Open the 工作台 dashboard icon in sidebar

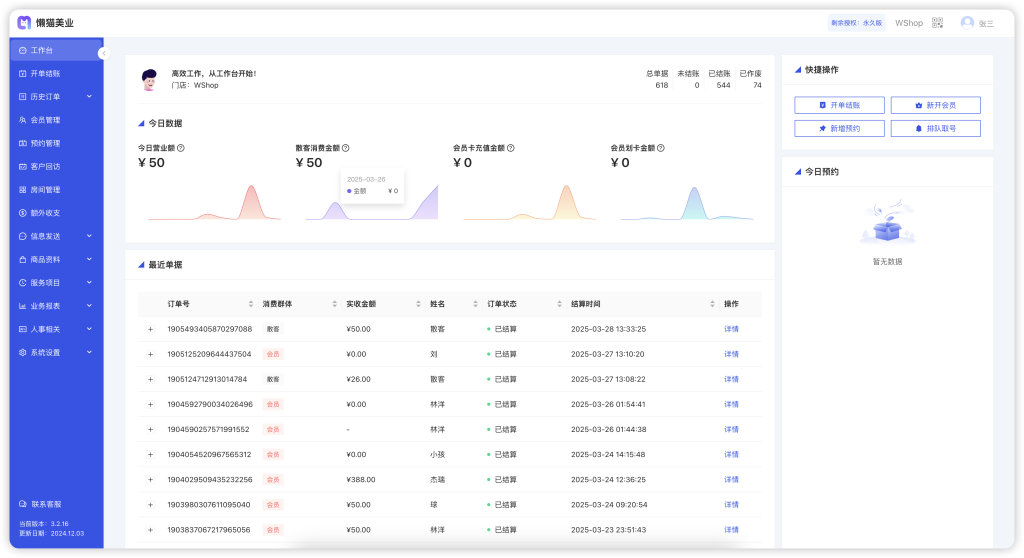[x=23, y=50]
